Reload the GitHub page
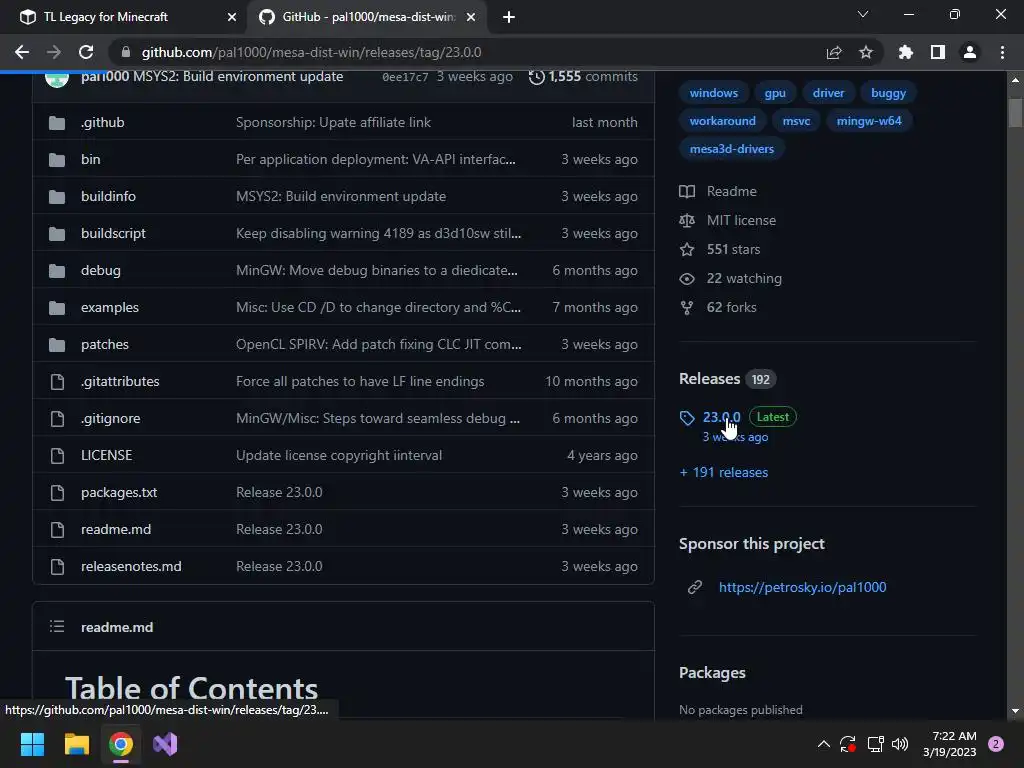Viewport: 1024px width, 768px height. coord(86,52)
